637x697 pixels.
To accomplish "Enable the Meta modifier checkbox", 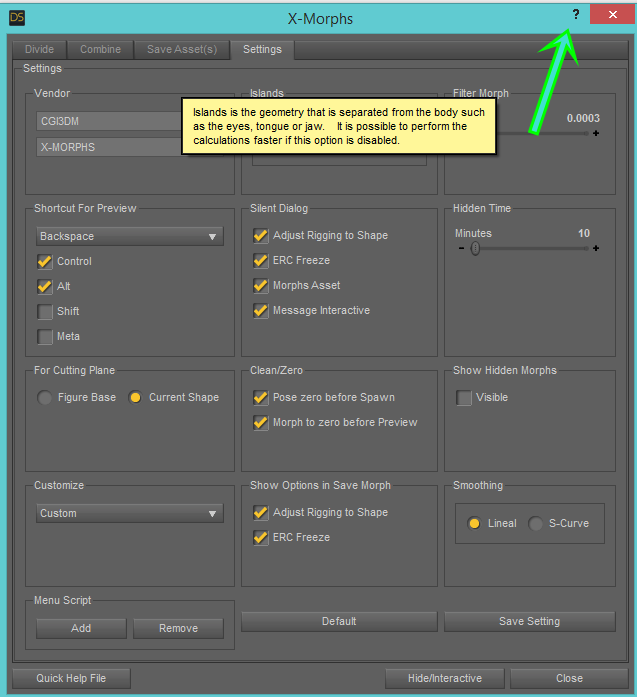I will (44, 336).
